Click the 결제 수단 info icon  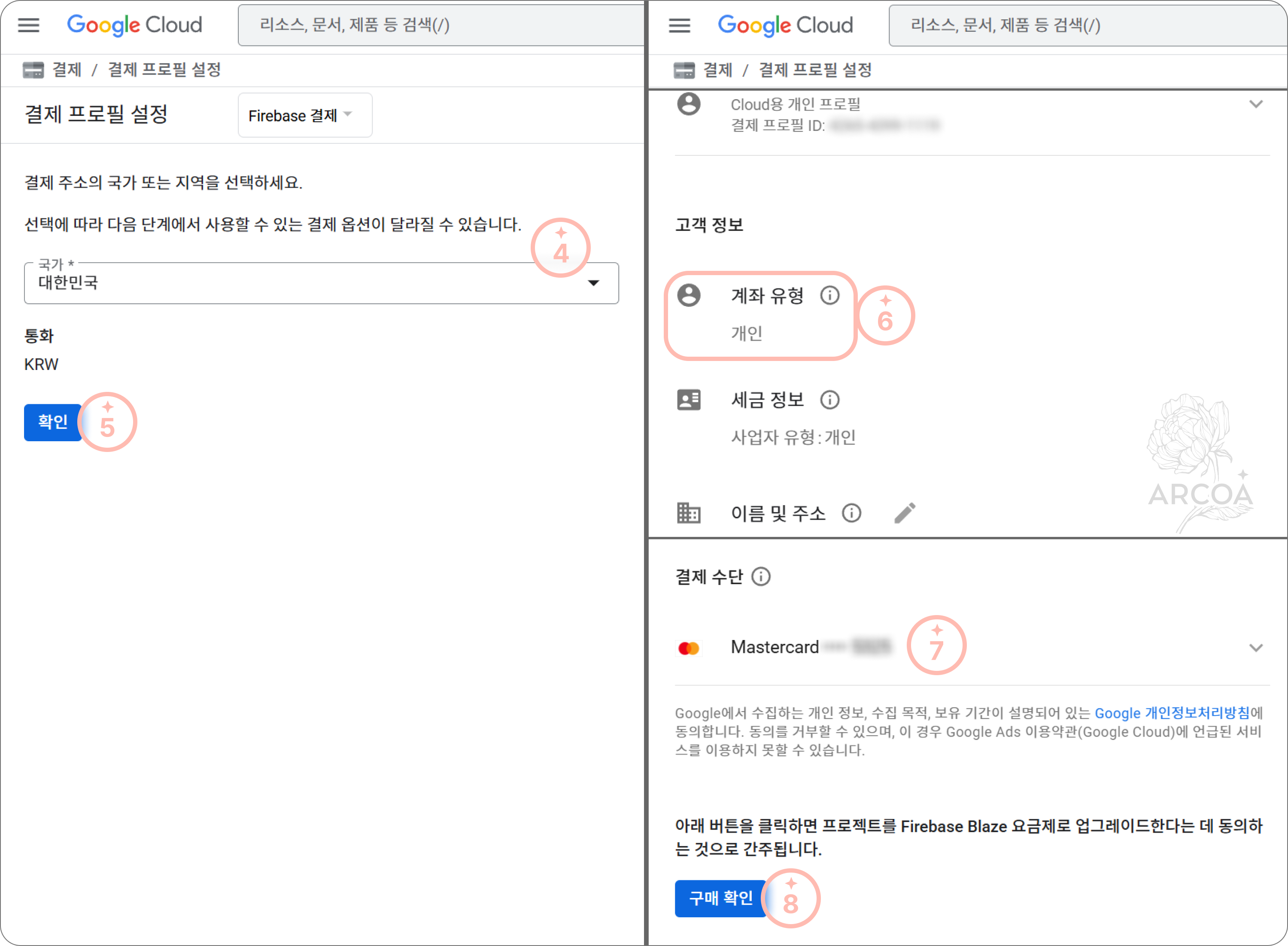pyautogui.click(x=762, y=576)
